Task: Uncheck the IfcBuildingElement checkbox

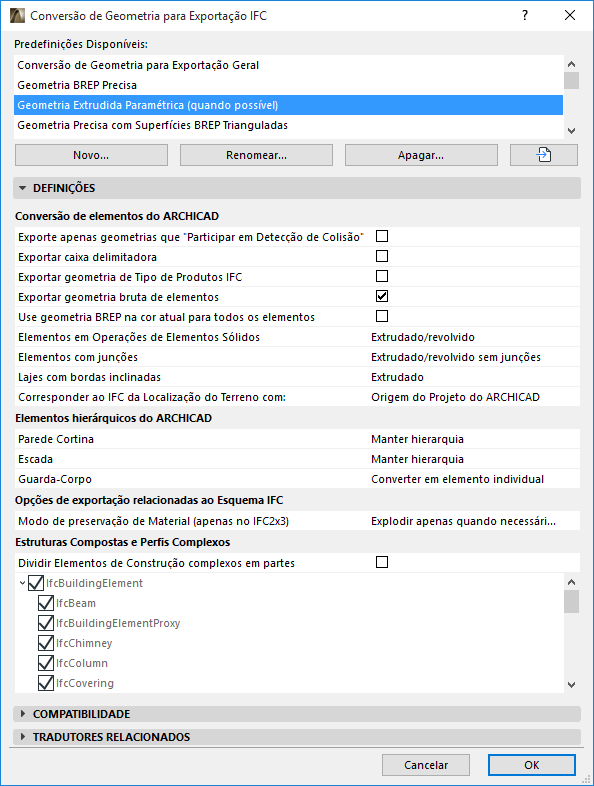Action: pos(36,583)
